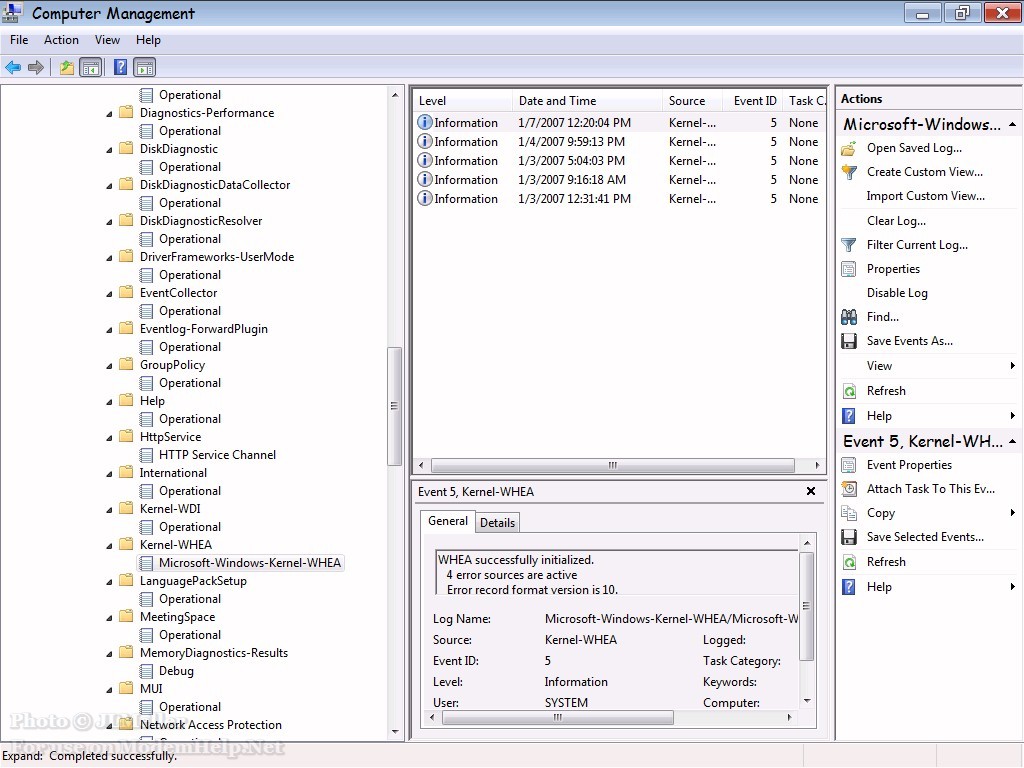Open the Action menu
The height and width of the screenshot is (768, 1024).
61,40
